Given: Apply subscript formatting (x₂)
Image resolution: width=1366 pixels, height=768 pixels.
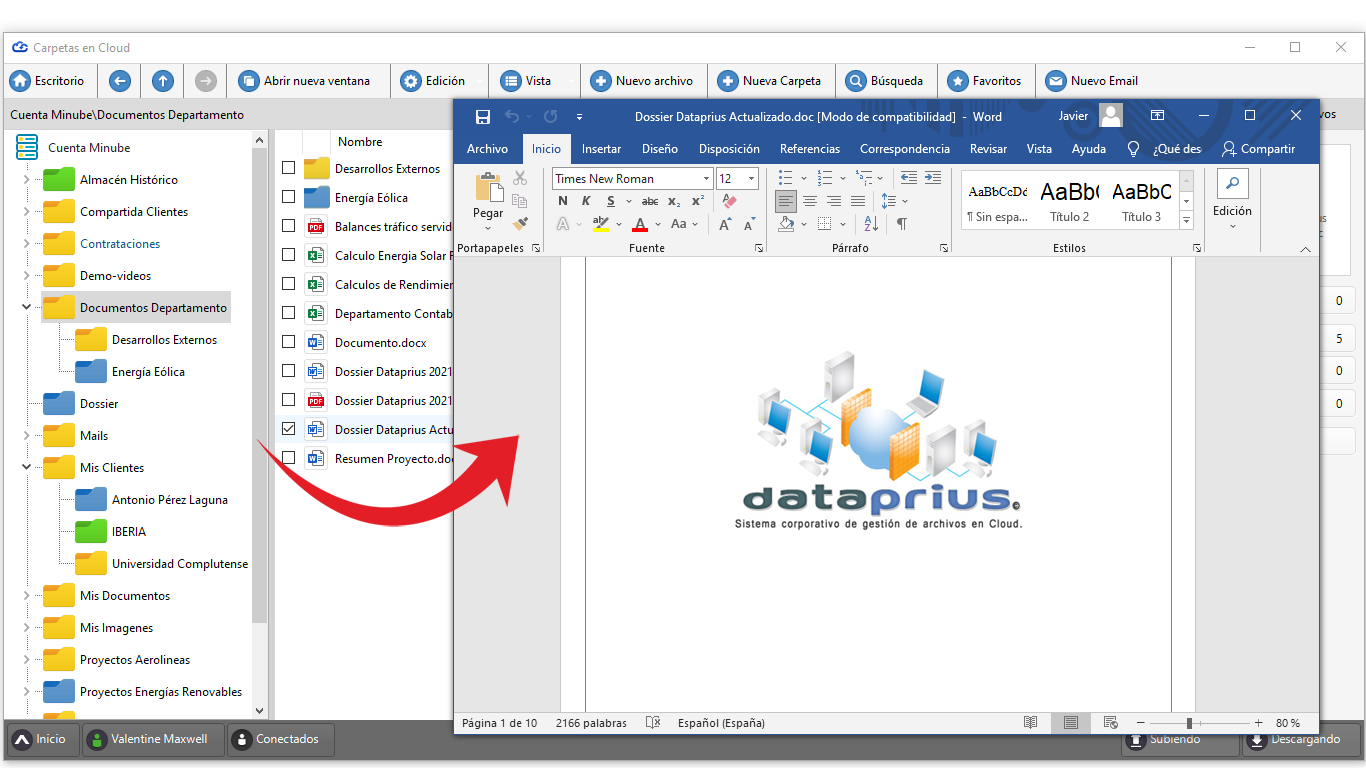Looking at the screenshot, I should click(x=674, y=201).
